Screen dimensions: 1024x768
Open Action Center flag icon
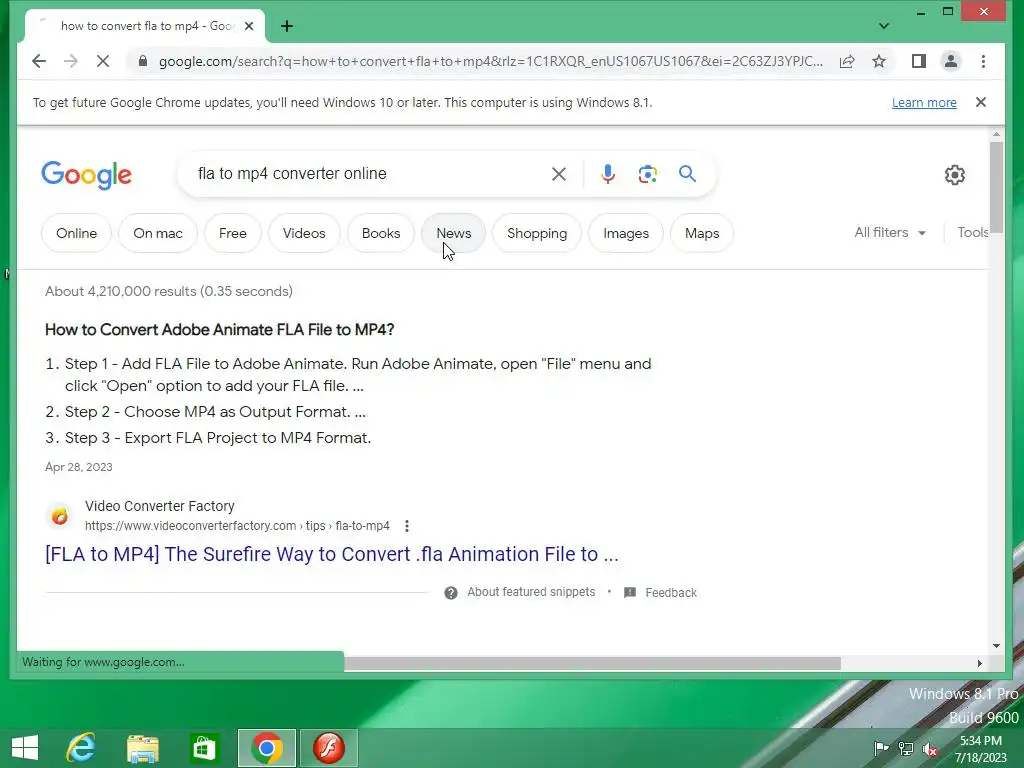pyautogui.click(x=881, y=749)
